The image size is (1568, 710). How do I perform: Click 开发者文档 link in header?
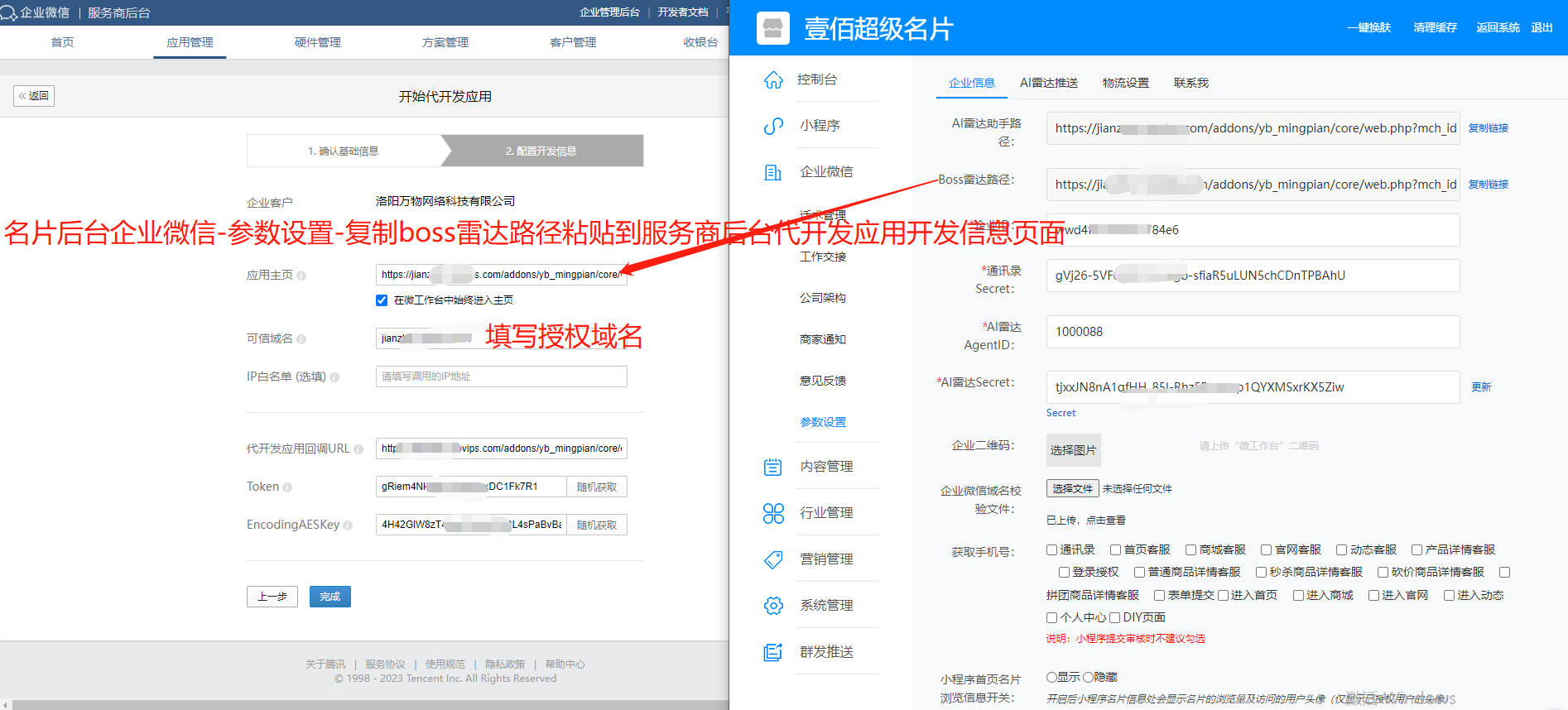(x=683, y=12)
